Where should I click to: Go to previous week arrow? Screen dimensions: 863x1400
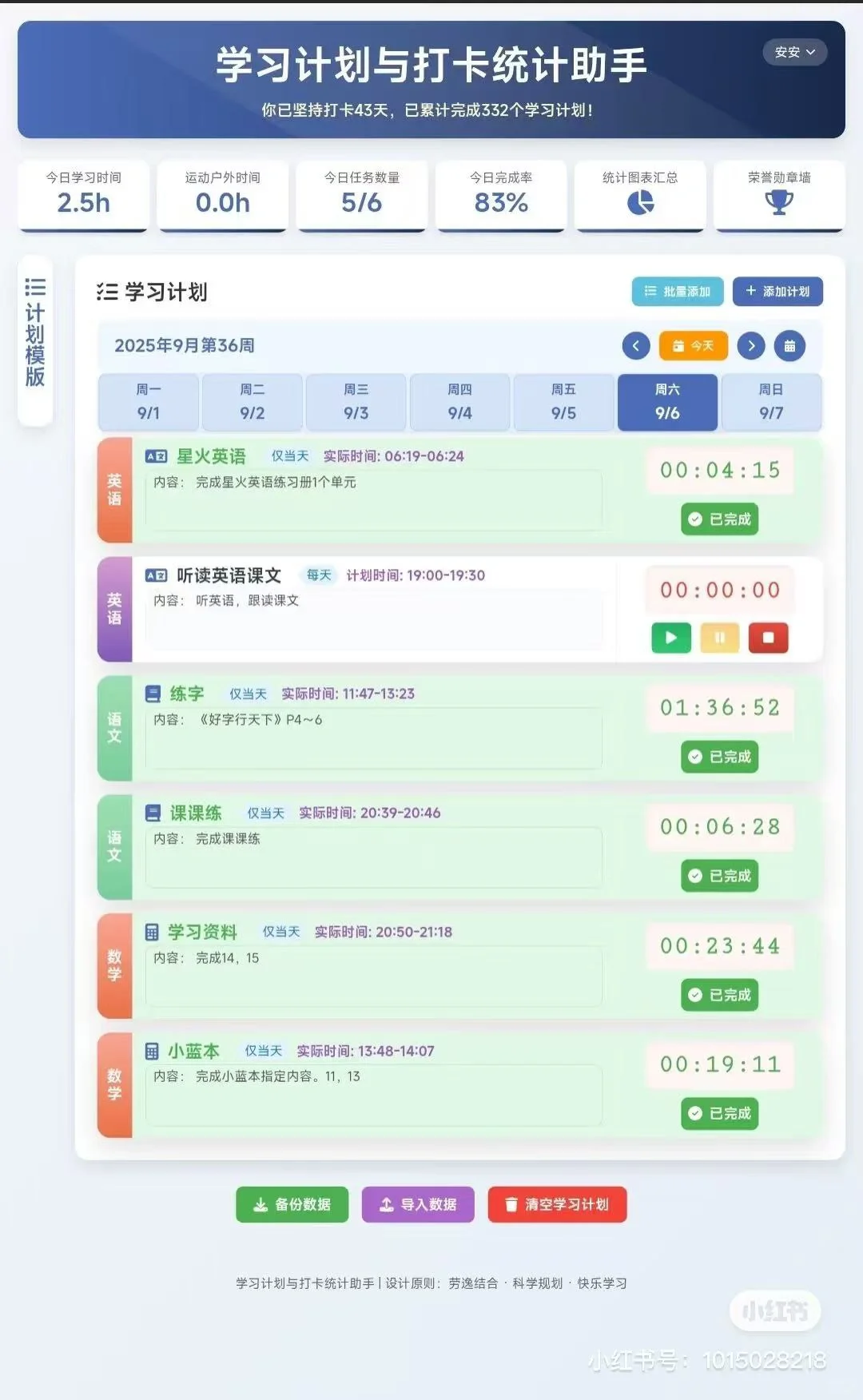point(636,346)
